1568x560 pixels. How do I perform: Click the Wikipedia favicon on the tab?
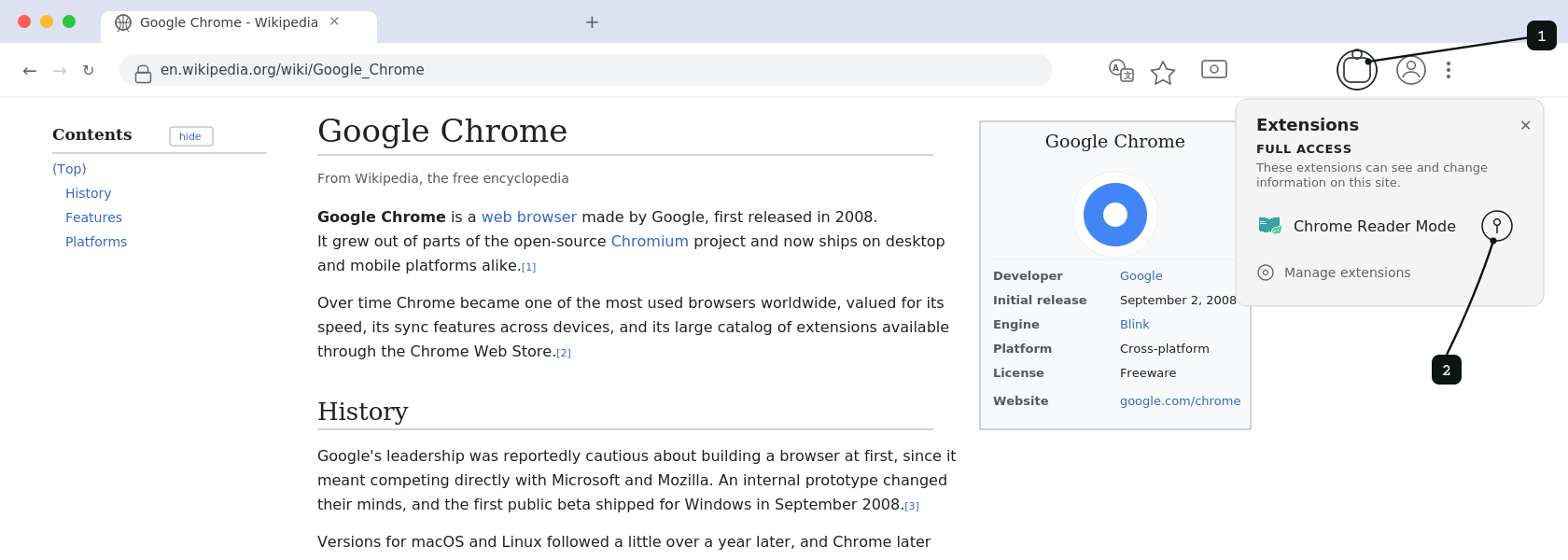pos(123,22)
